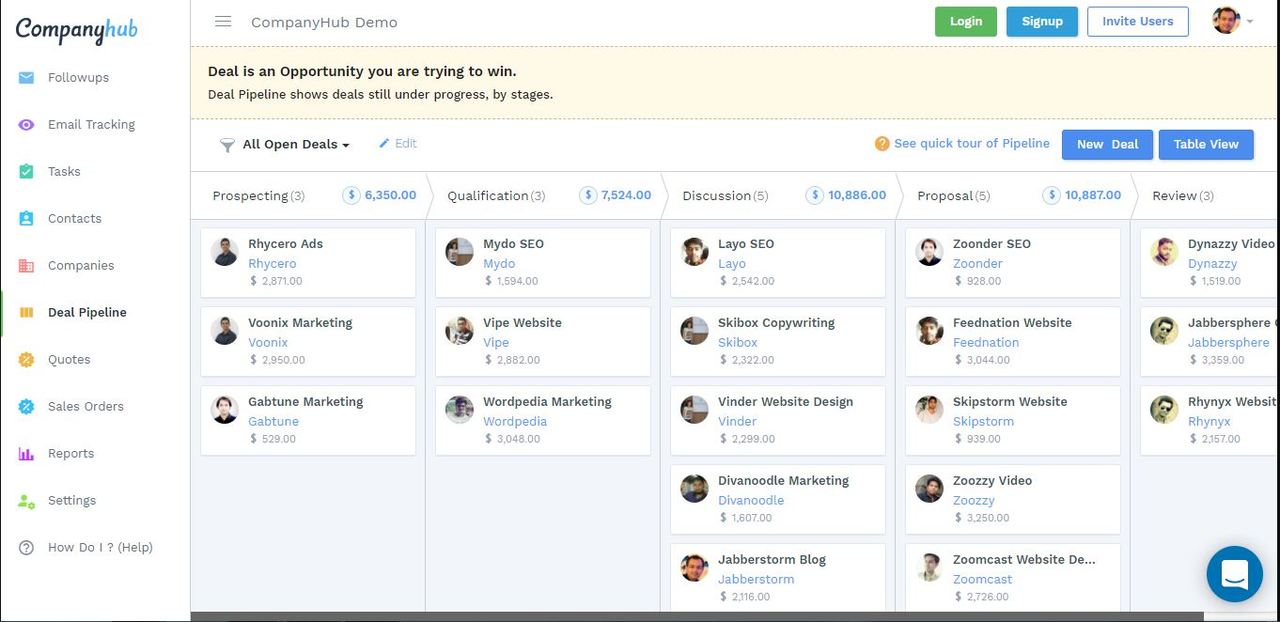Open the Rhycero company link
The height and width of the screenshot is (622, 1280).
click(272, 264)
